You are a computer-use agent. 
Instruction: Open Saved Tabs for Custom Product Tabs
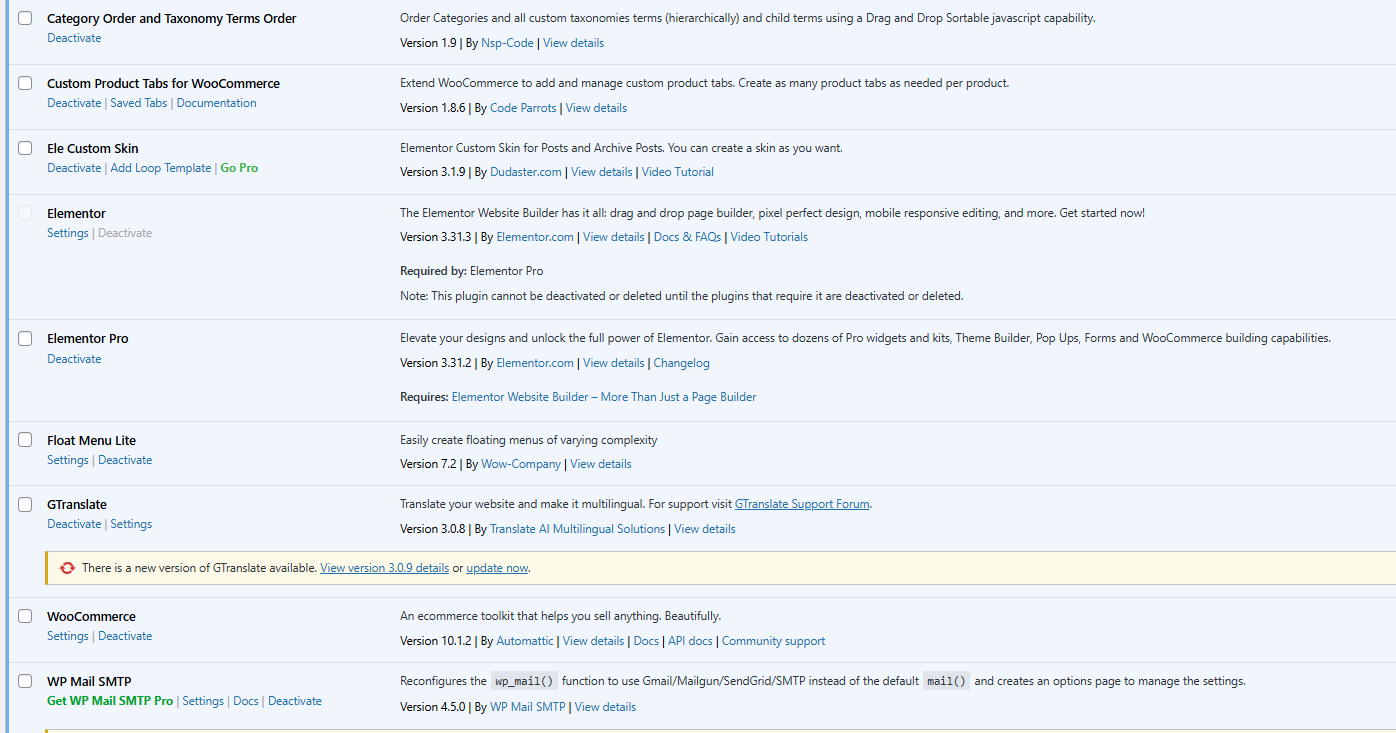139,103
